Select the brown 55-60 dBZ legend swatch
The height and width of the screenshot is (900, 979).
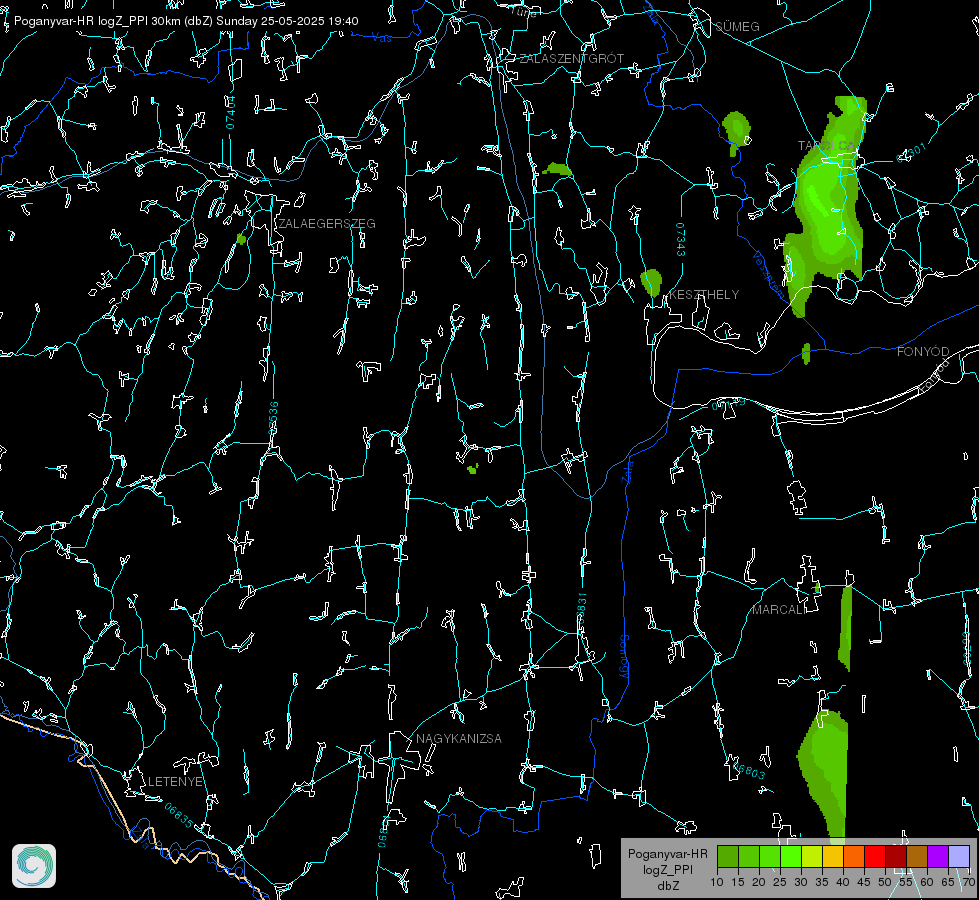pyautogui.click(x=917, y=856)
